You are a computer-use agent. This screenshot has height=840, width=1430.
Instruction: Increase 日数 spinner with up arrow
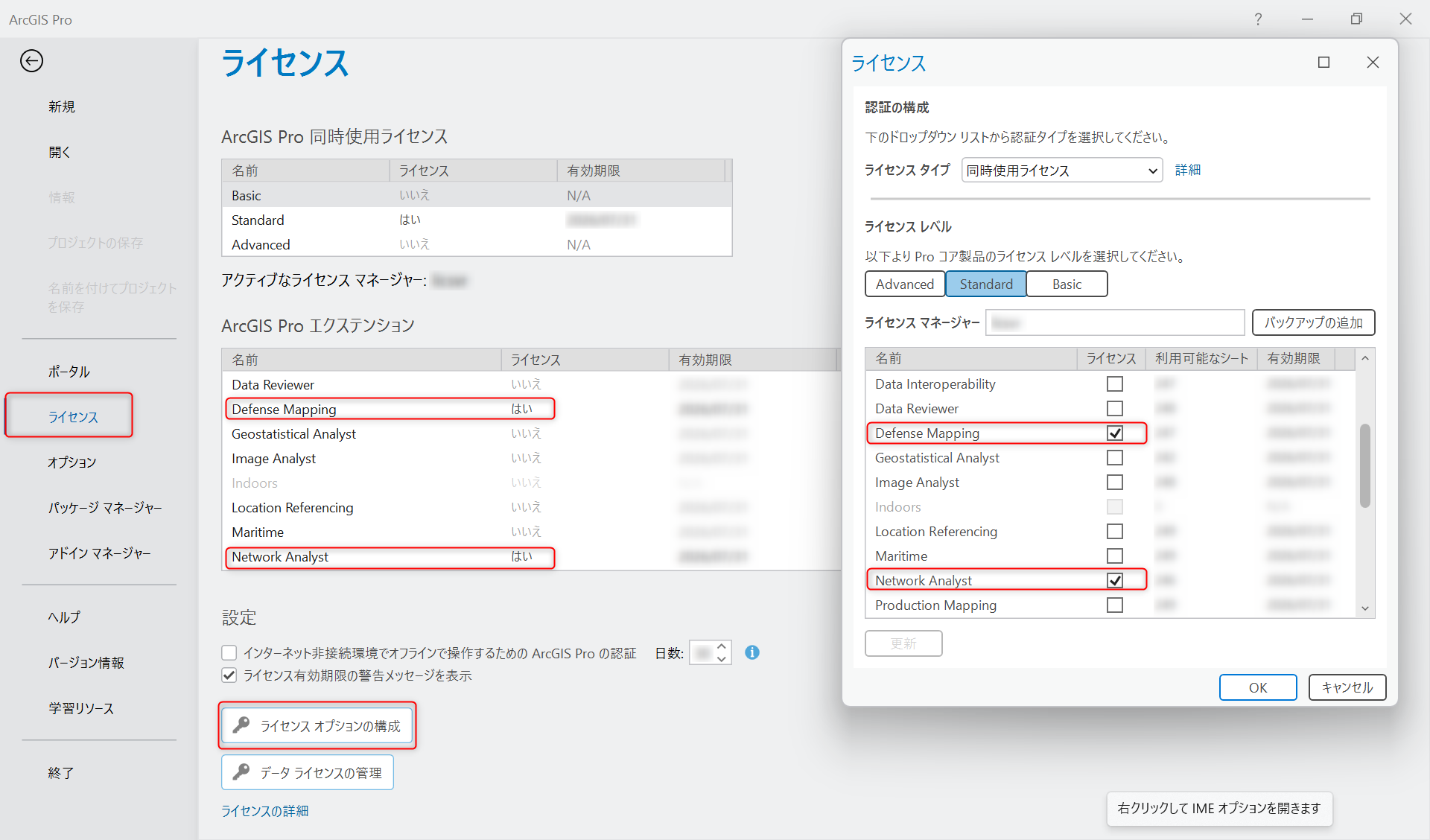(722, 647)
